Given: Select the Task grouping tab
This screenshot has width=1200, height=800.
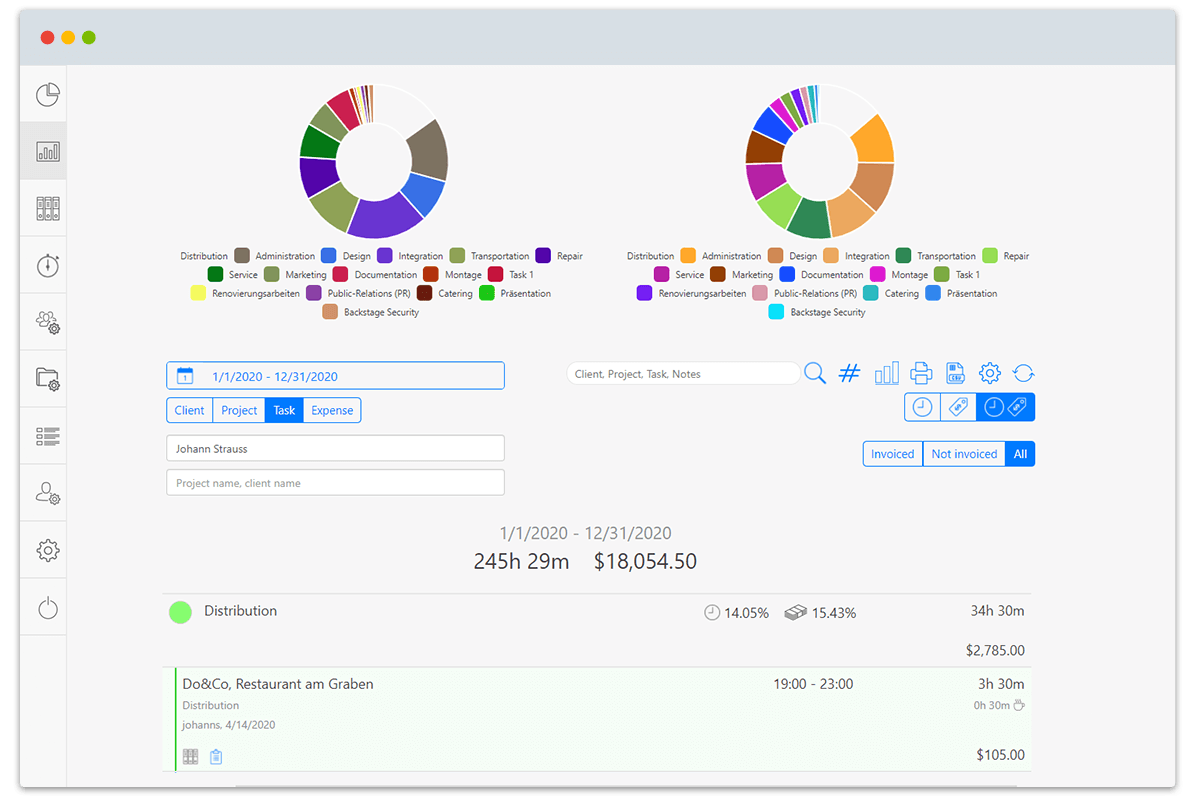Looking at the screenshot, I should point(284,410).
